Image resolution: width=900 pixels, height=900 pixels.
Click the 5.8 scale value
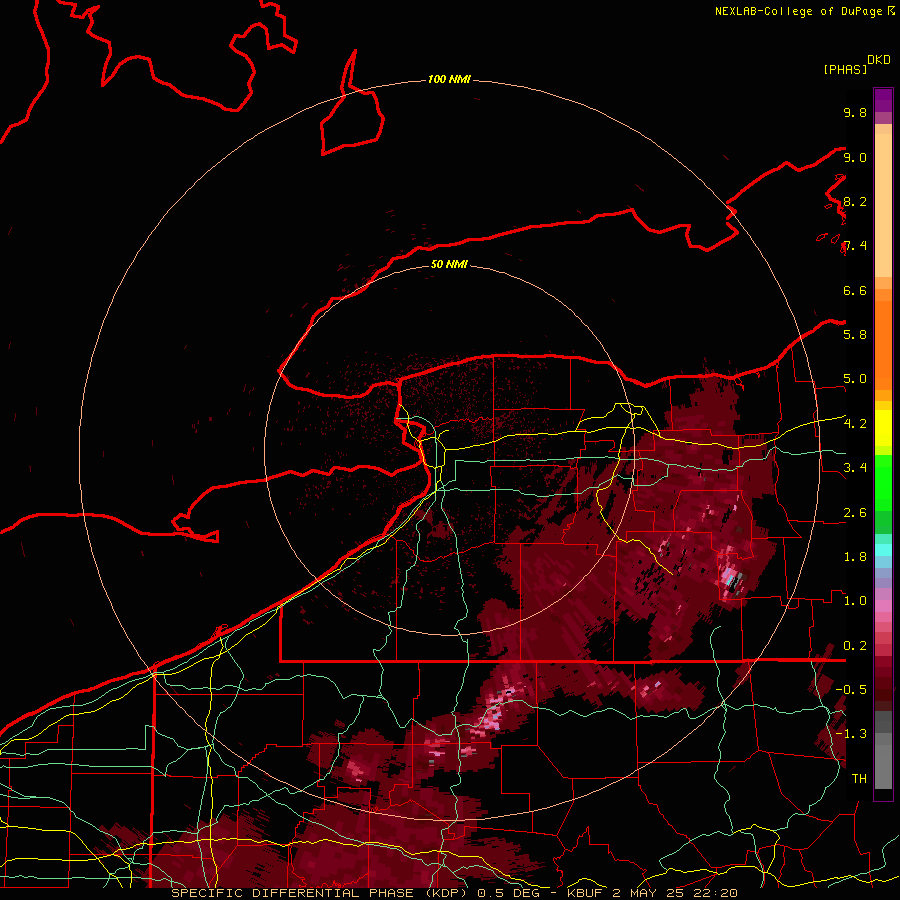point(855,335)
